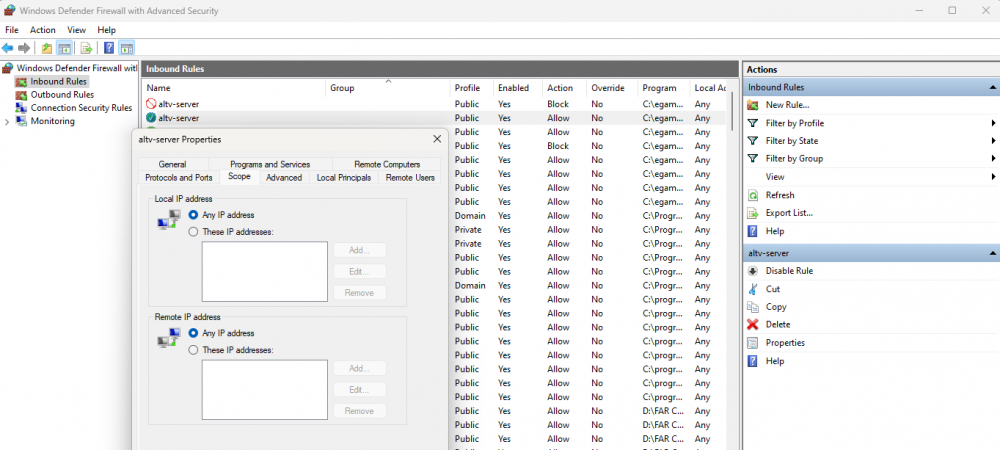Click New Rule... in the Actions pane

[787, 105]
